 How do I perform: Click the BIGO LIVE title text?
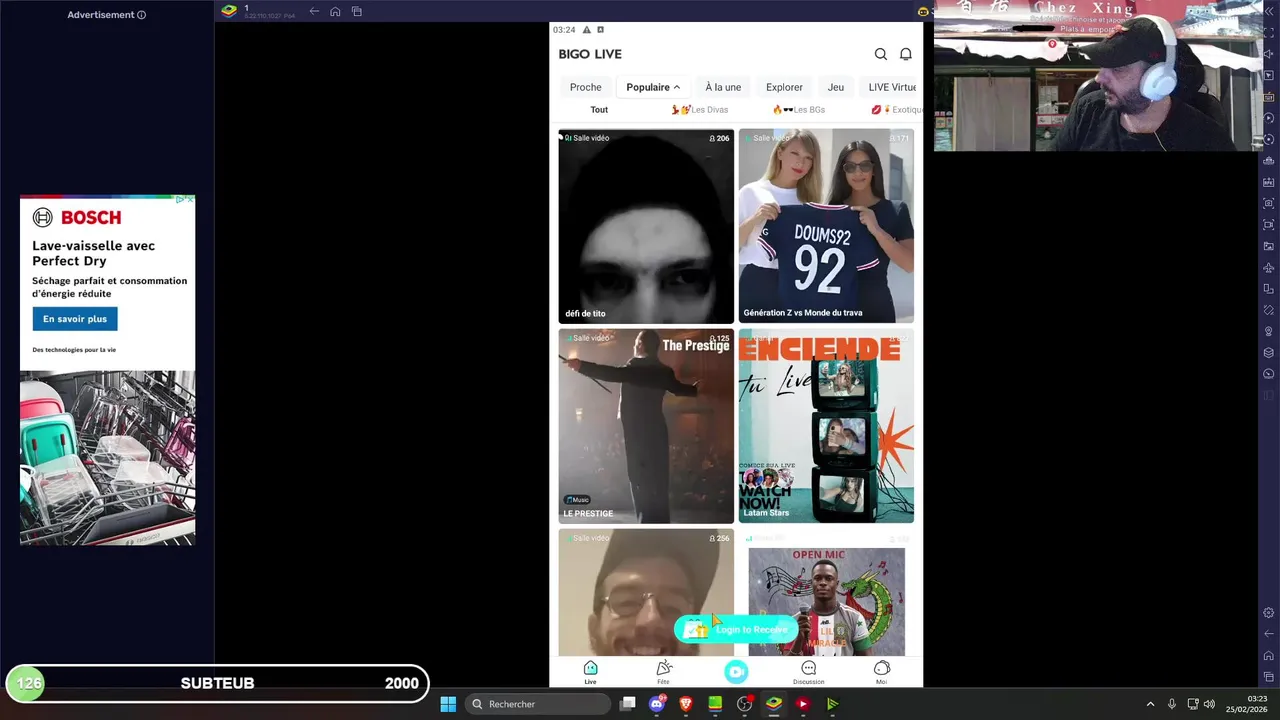590,54
